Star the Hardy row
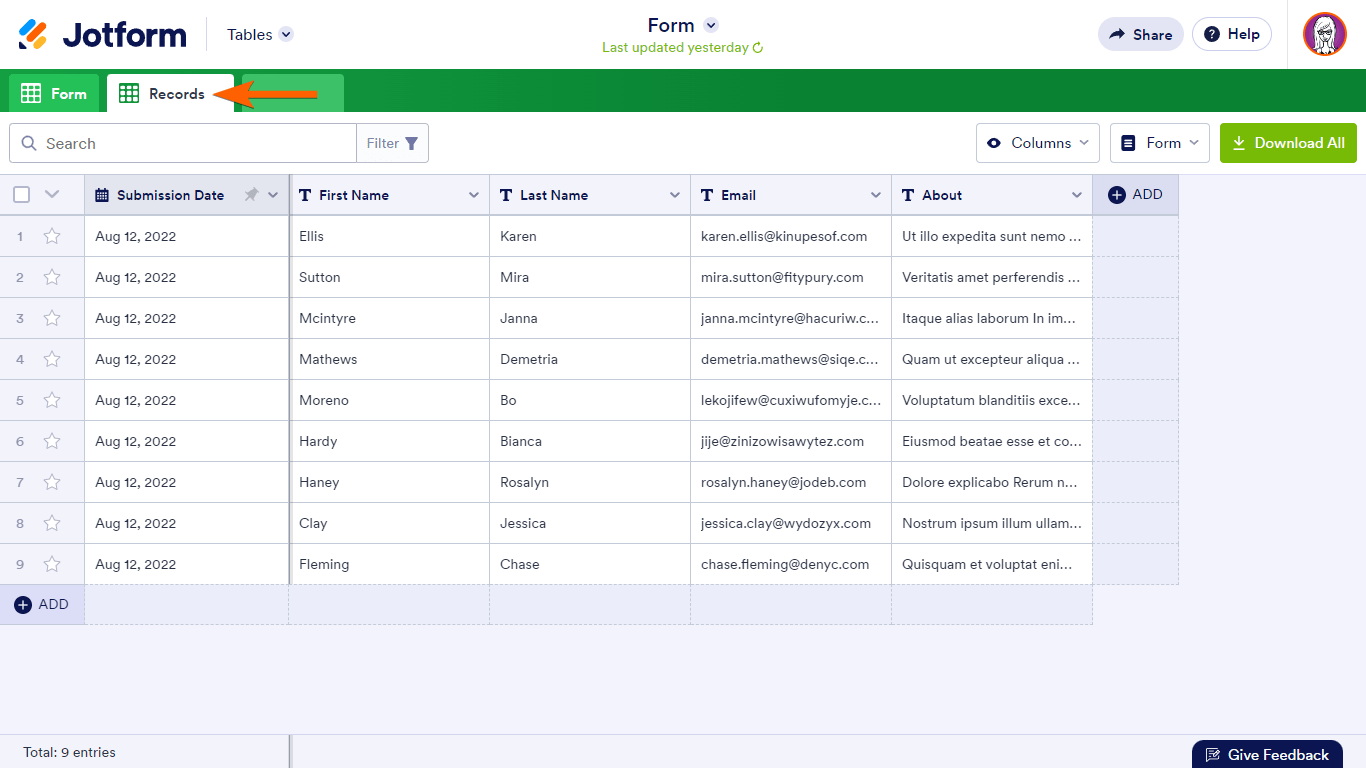 coord(52,441)
